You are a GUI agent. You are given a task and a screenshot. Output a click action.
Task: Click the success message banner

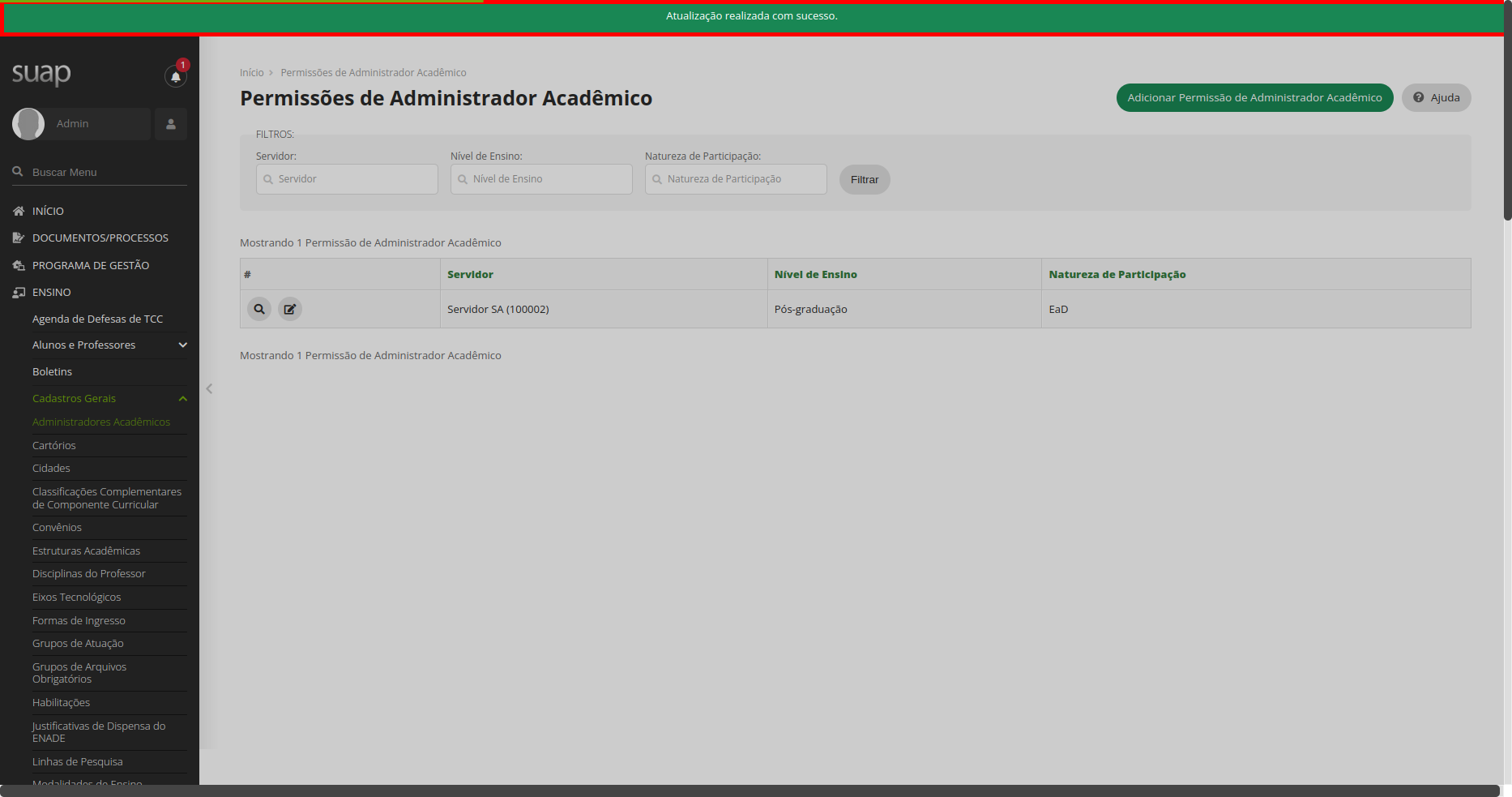pos(752,18)
